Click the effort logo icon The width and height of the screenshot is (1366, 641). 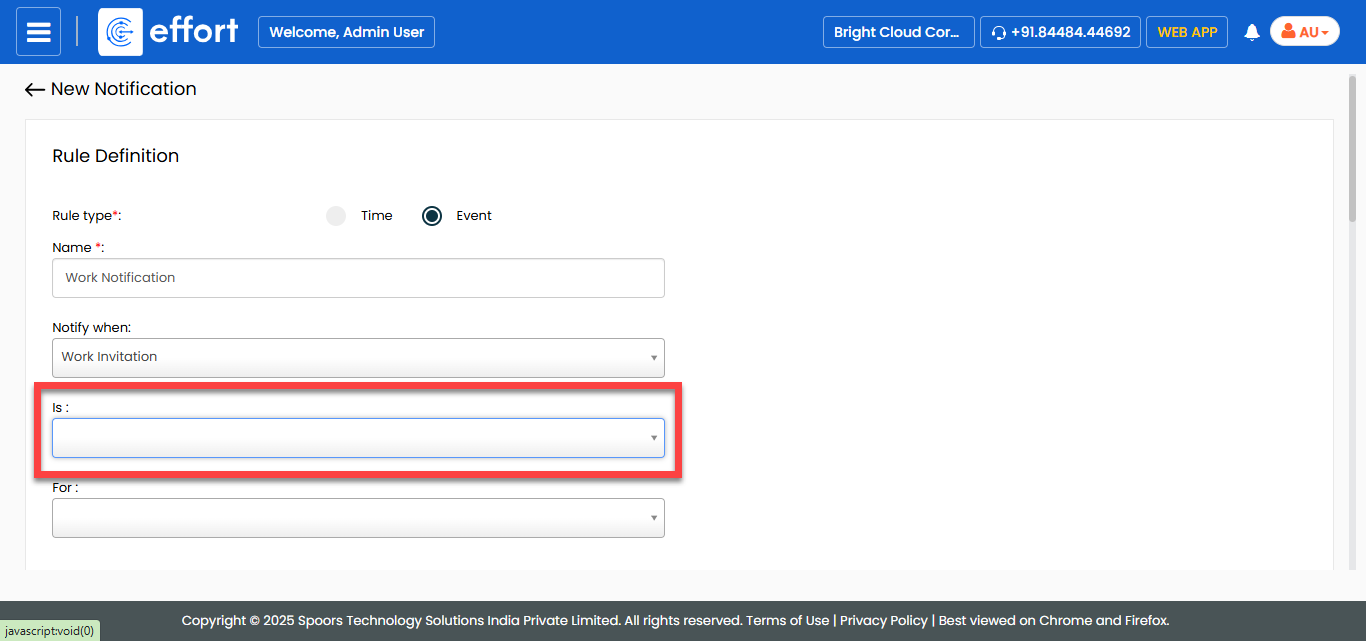pos(120,32)
